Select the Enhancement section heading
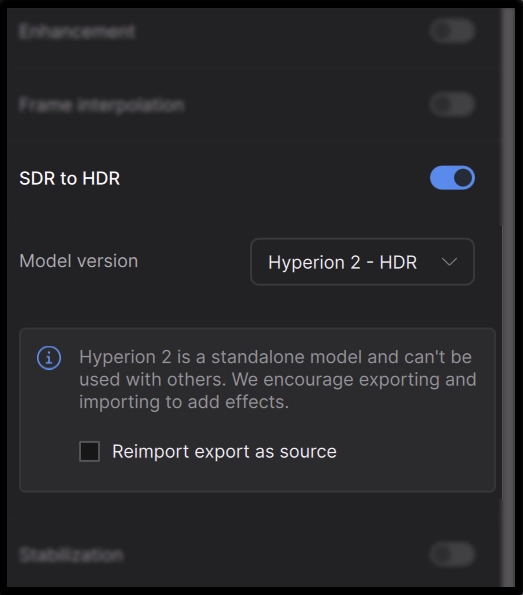The image size is (523, 595). (77, 31)
